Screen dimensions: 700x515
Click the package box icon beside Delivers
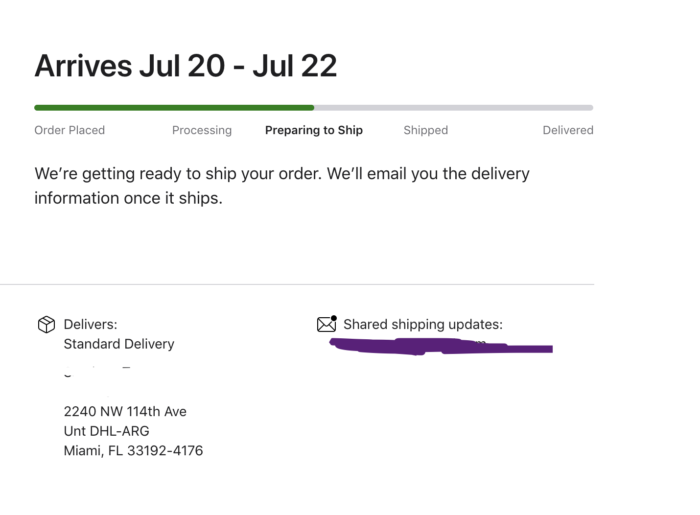click(x=46, y=324)
